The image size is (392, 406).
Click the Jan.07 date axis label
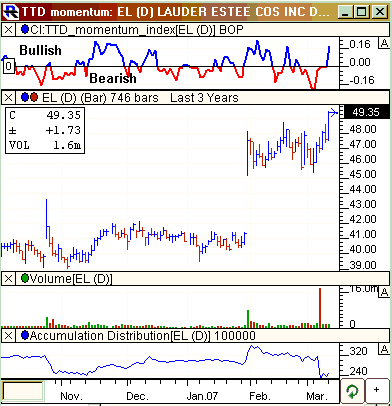202,396
